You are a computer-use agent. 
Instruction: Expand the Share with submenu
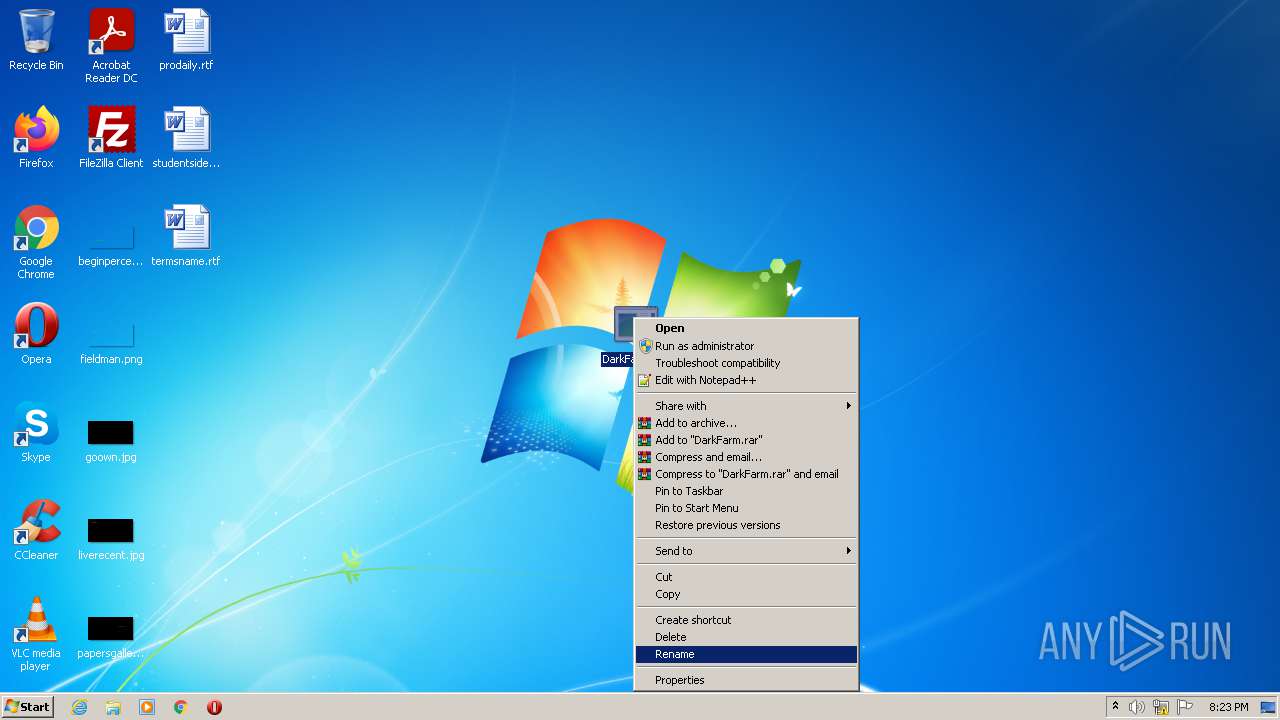(747, 406)
